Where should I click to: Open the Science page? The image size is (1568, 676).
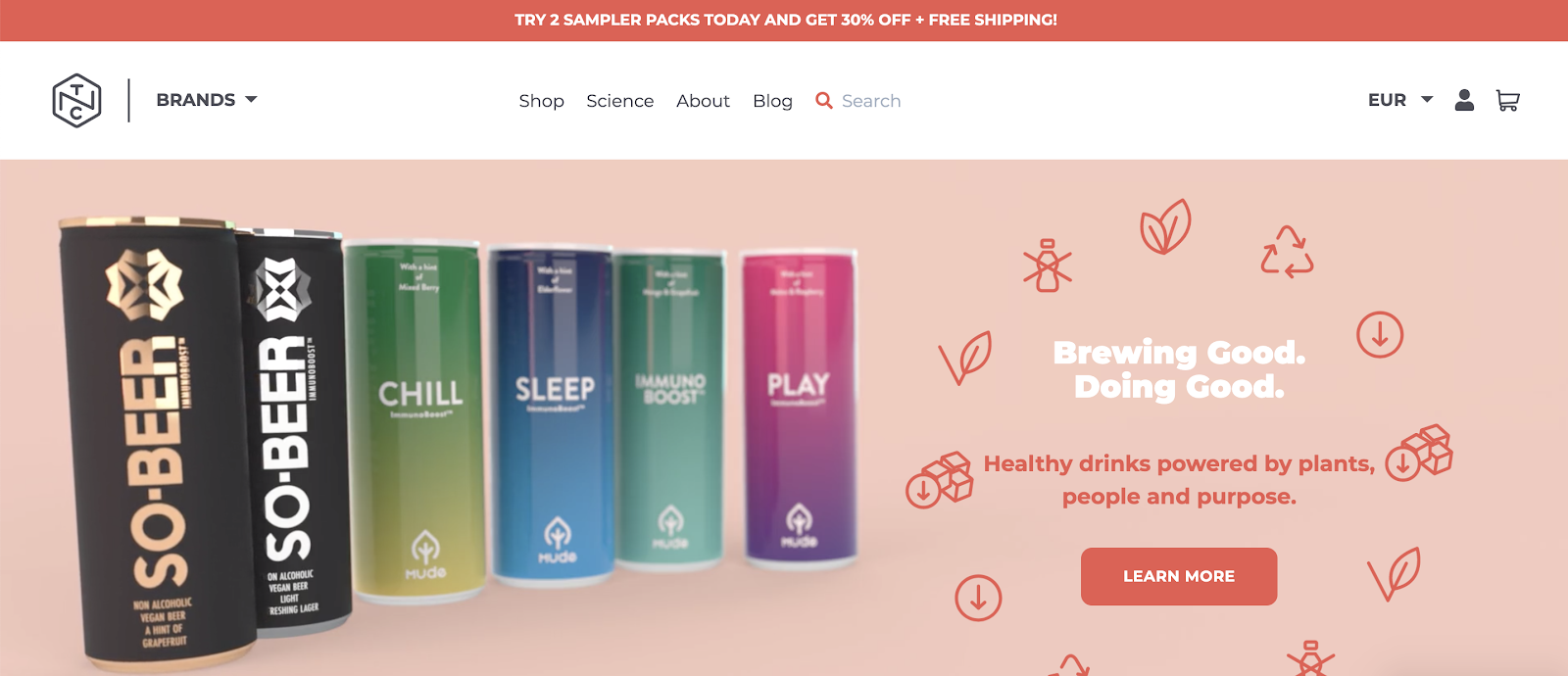coord(619,101)
